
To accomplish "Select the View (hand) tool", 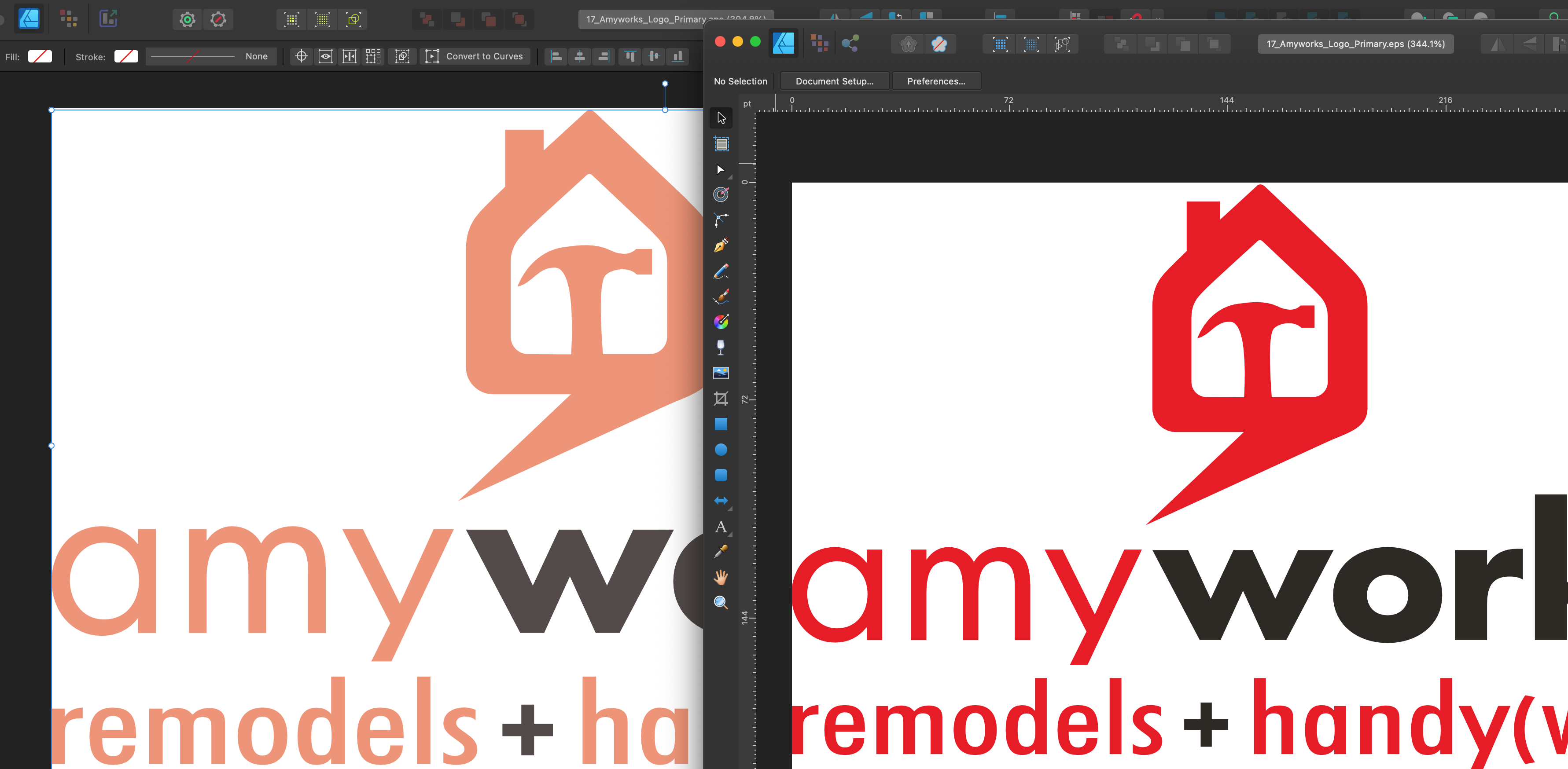I will (x=721, y=577).
